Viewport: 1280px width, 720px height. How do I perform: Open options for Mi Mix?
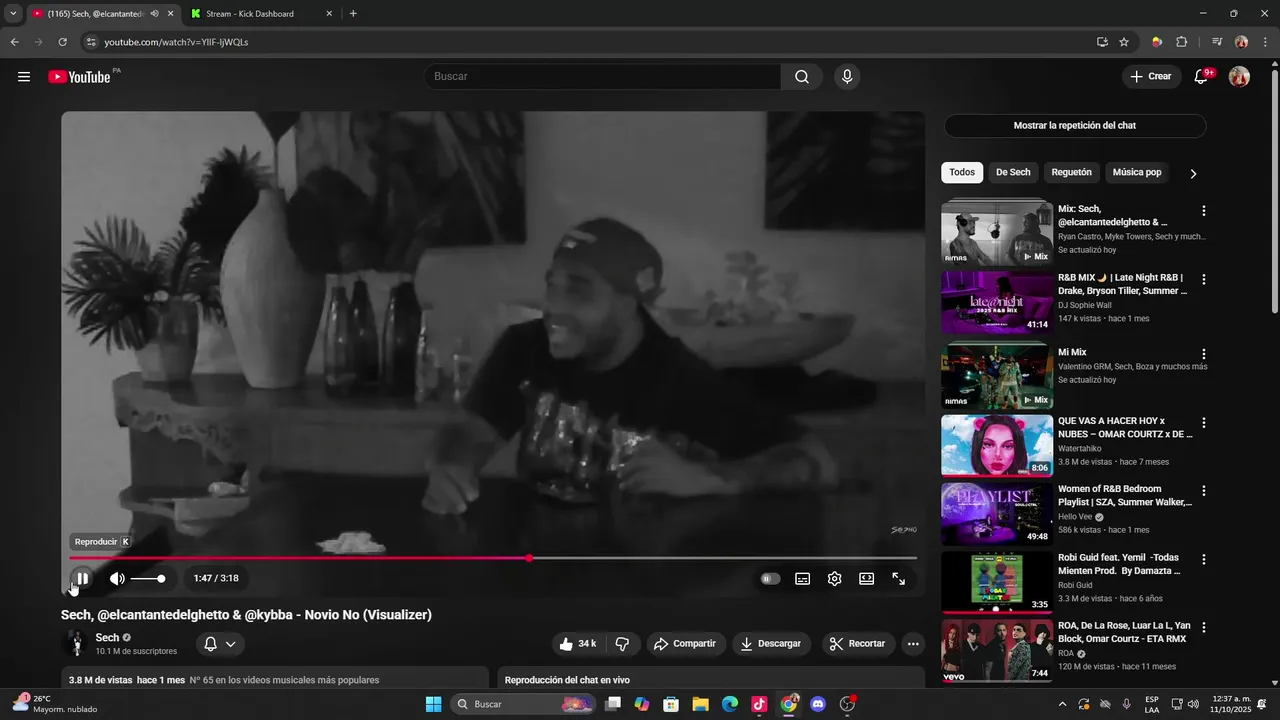(1204, 354)
